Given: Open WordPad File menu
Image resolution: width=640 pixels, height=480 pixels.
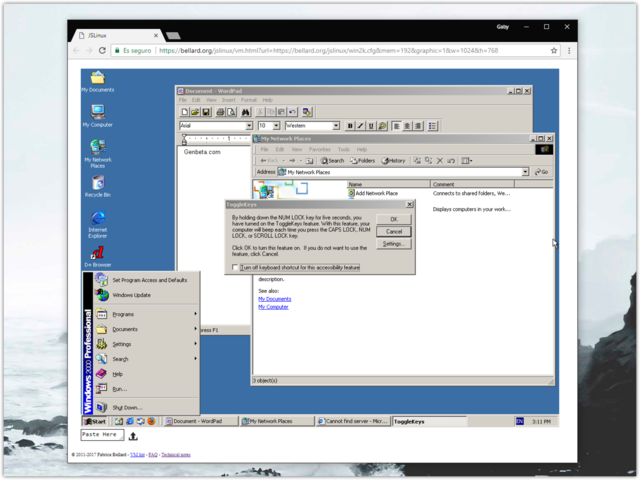Looking at the screenshot, I should (182, 100).
